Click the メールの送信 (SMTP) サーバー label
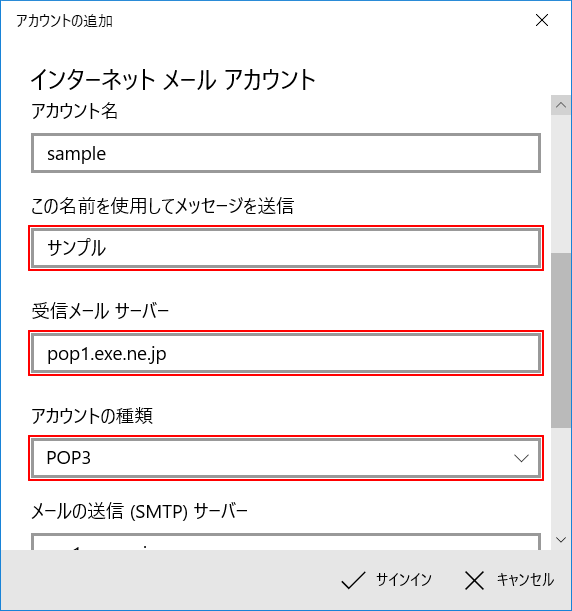This screenshot has height=611, width=572. pos(139,511)
